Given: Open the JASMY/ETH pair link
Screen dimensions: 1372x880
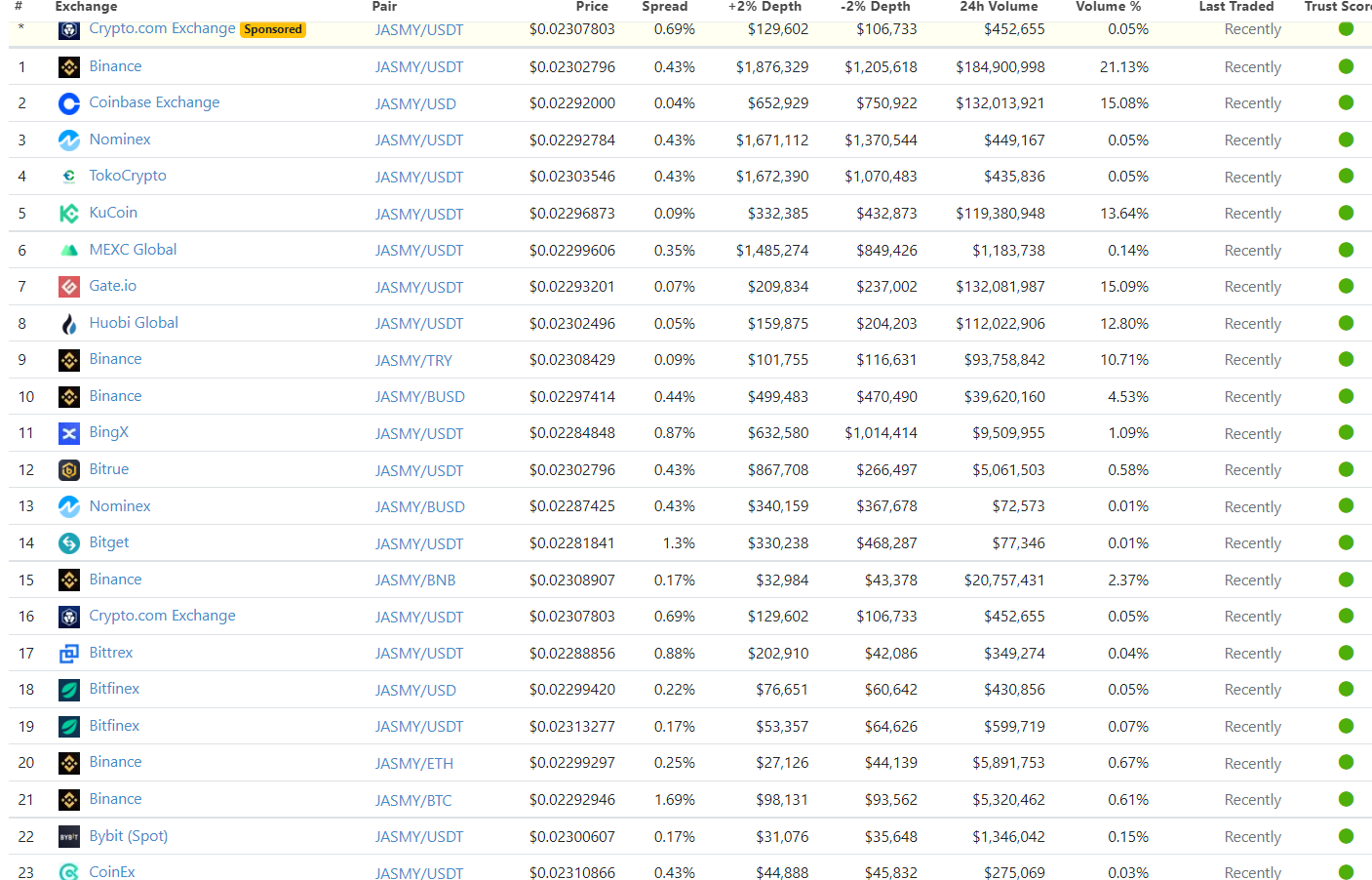Looking at the screenshot, I should 414,764.
